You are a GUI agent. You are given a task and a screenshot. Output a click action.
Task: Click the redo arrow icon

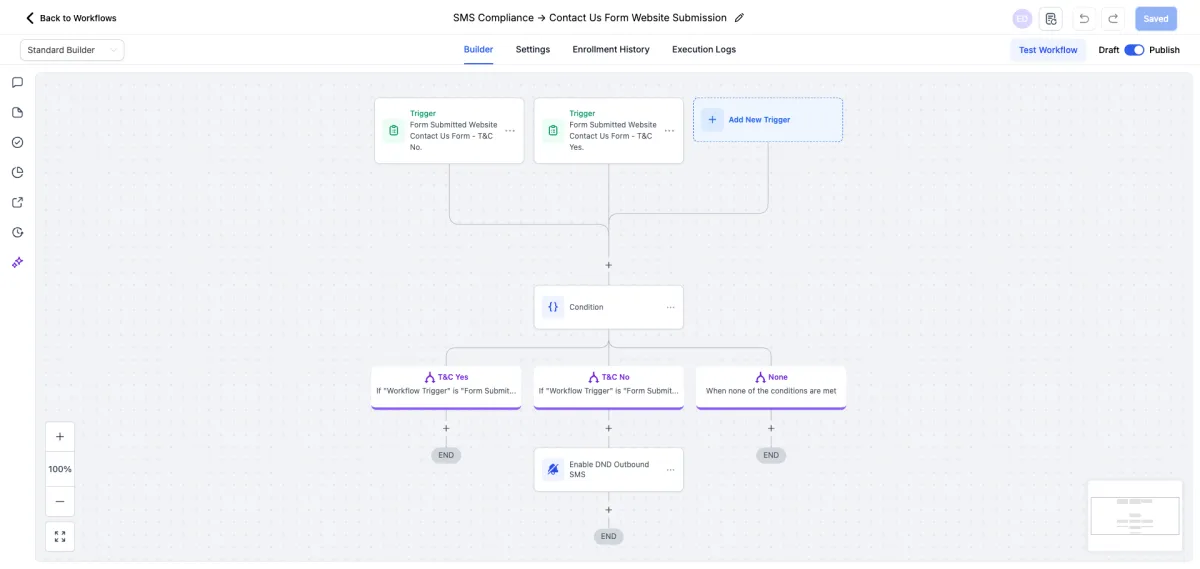1114,18
